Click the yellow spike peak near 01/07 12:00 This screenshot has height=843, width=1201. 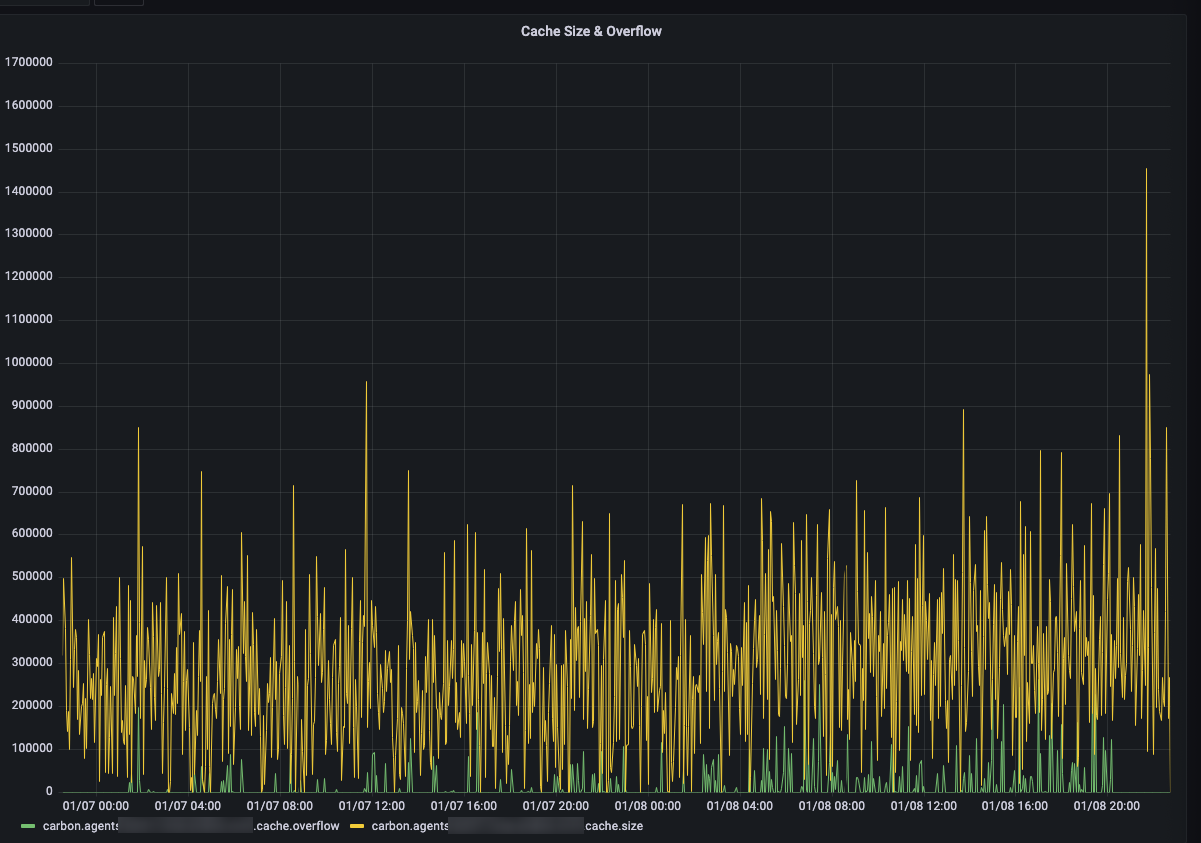click(x=366, y=383)
